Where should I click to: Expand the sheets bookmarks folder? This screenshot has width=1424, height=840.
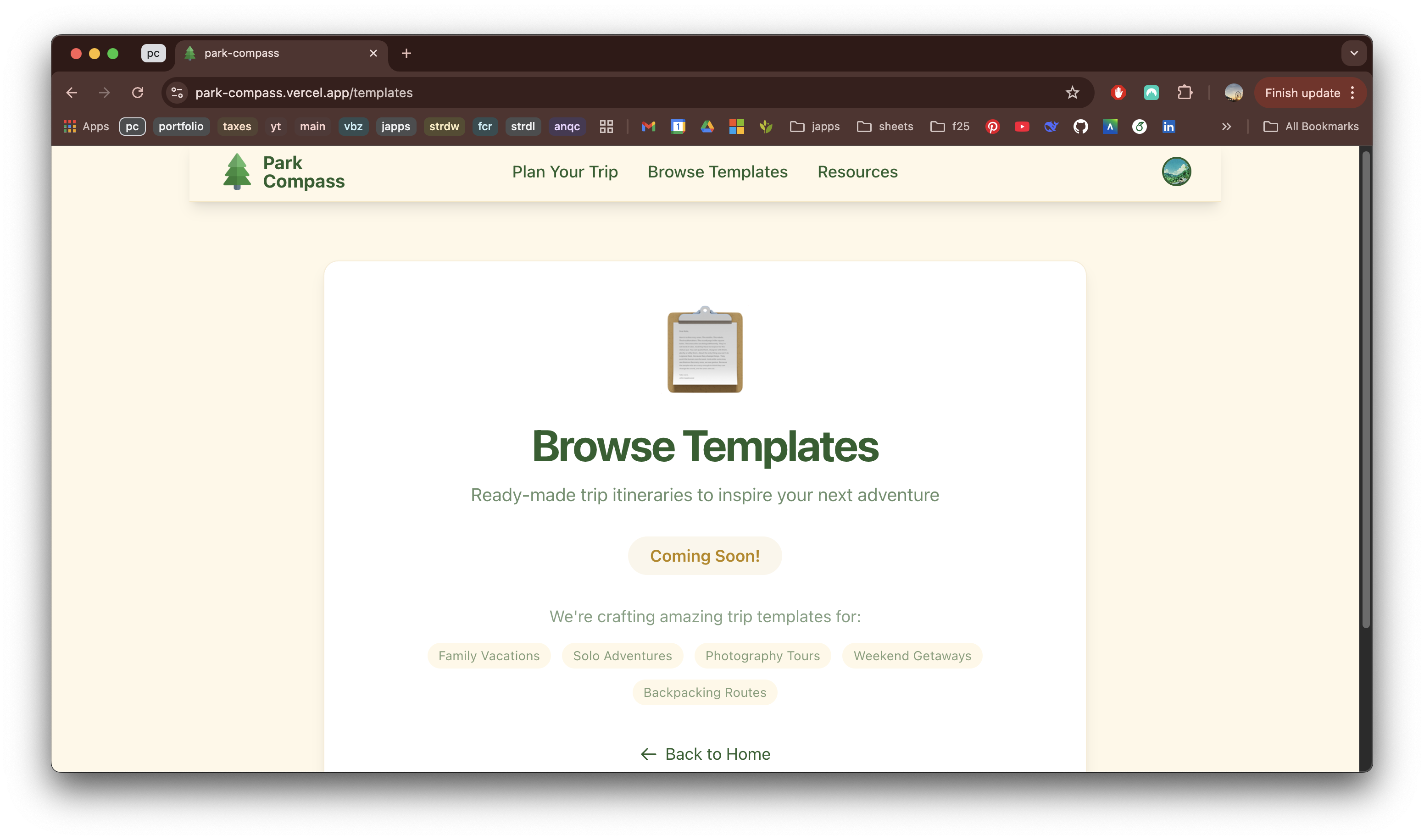pyautogui.click(x=884, y=126)
